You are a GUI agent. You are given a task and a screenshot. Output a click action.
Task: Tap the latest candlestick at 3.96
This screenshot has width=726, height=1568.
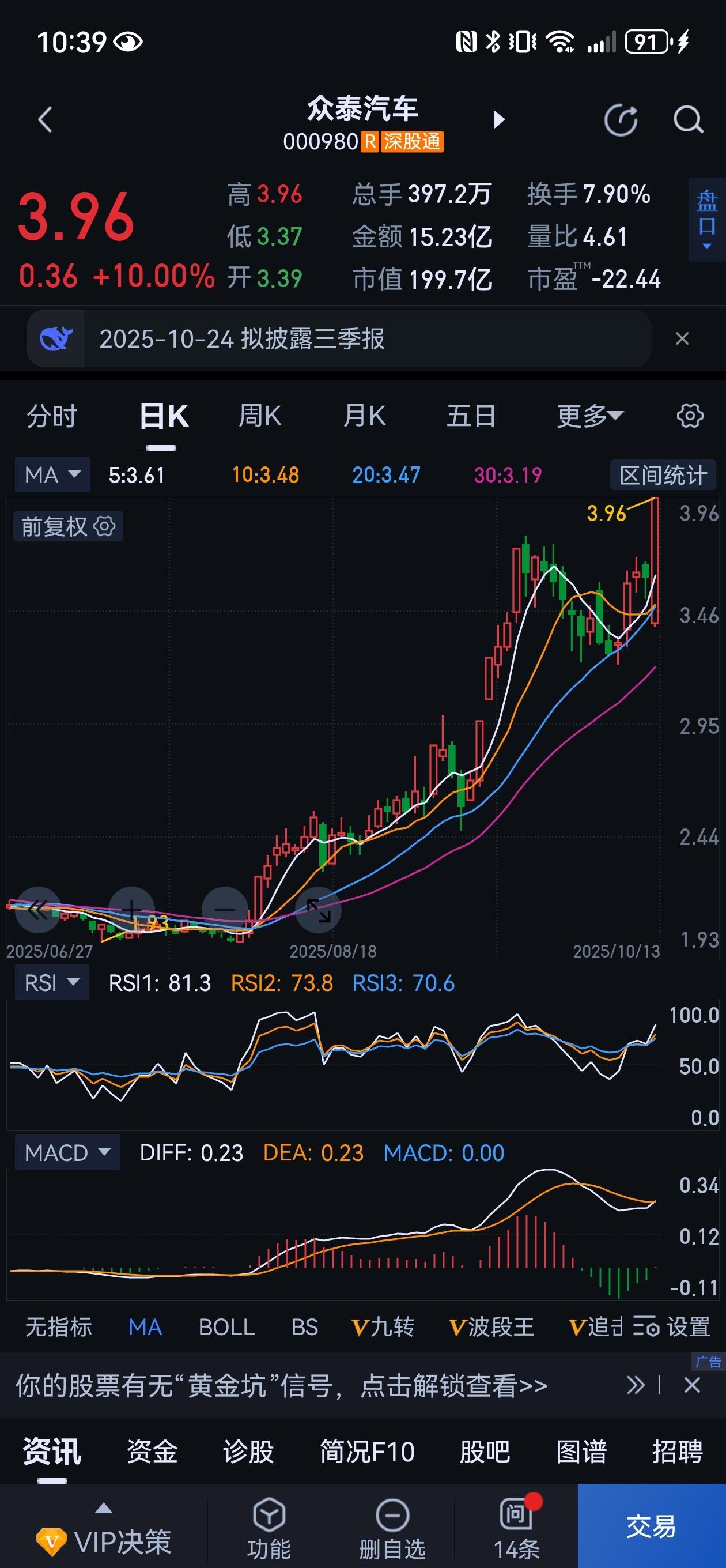click(x=655, y=561)
